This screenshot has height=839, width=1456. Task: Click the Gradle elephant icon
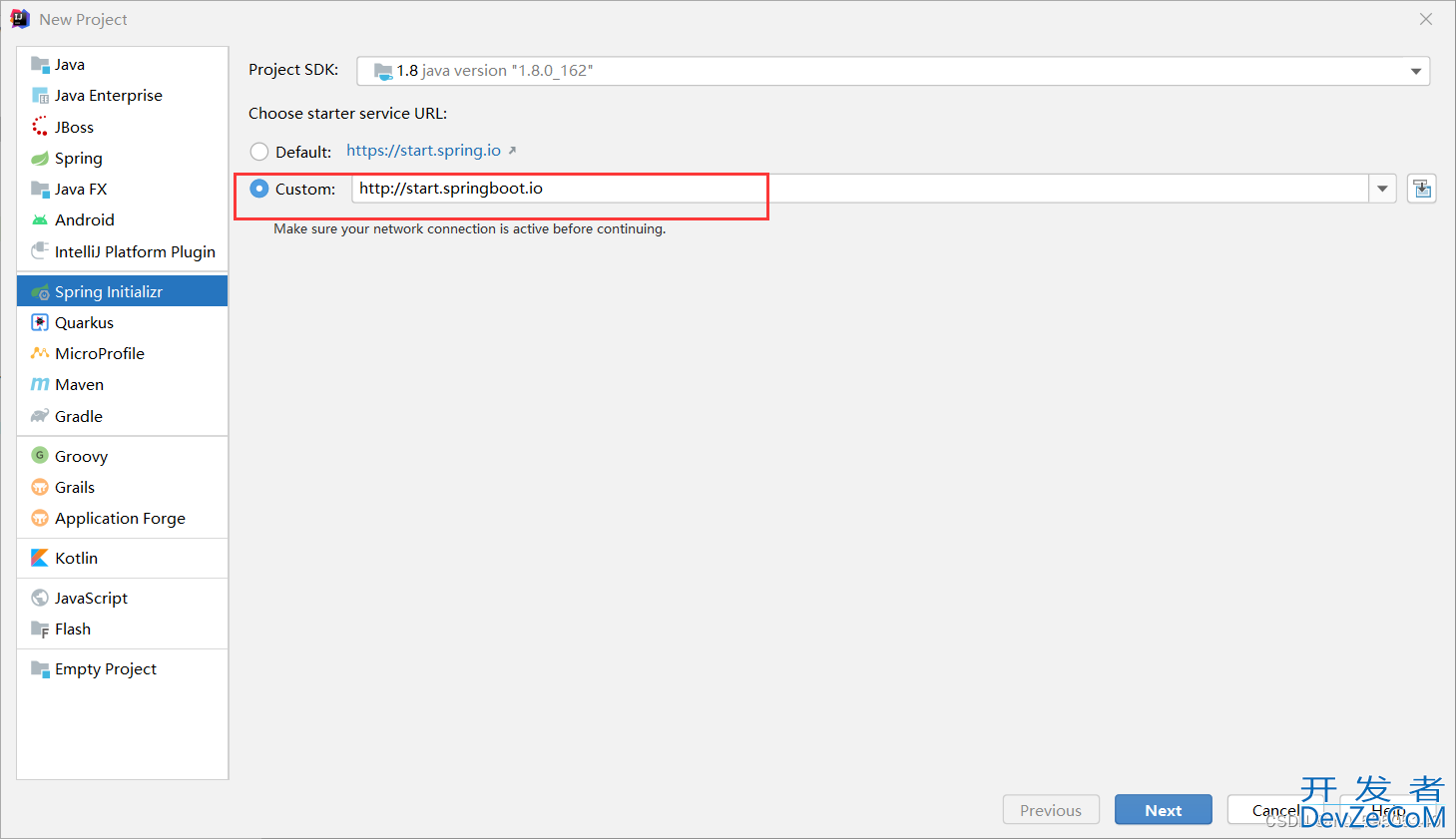pos(40,416)
